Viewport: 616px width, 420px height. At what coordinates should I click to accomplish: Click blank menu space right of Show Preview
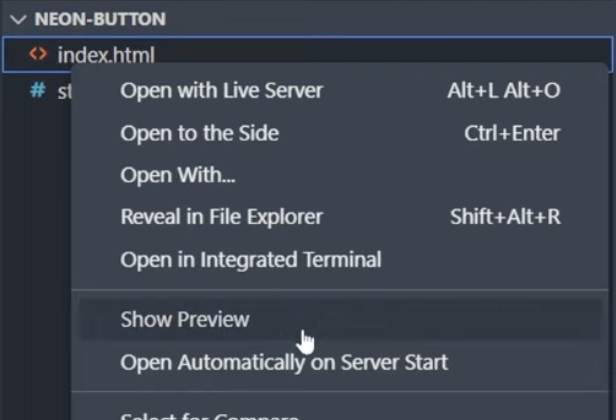450,320
